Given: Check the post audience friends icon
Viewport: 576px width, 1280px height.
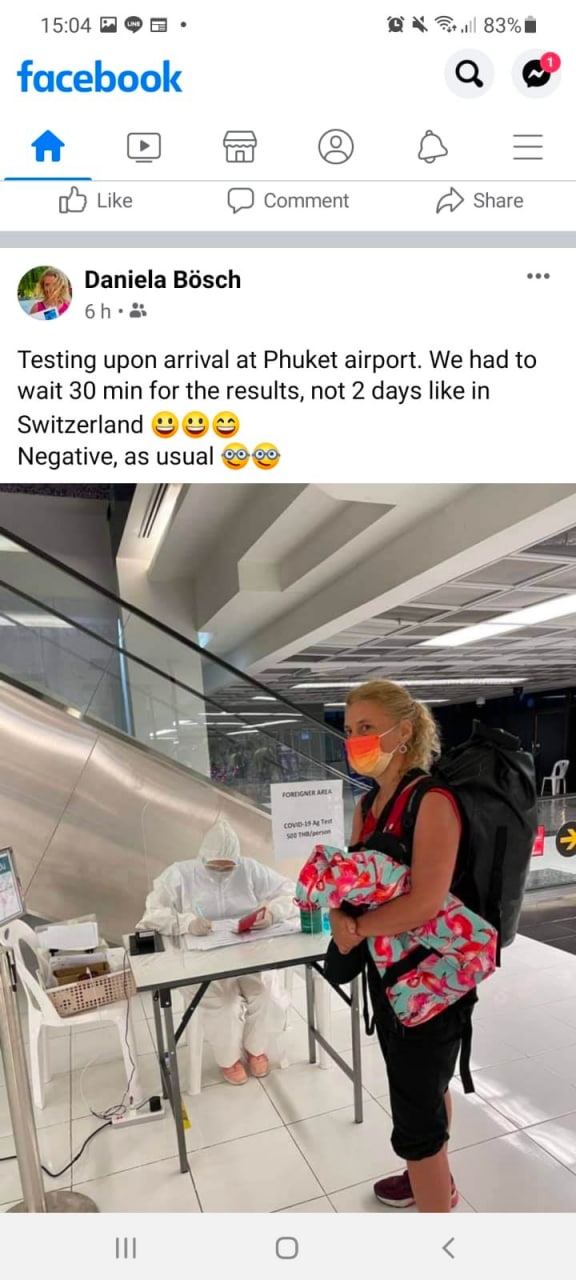Looking at the screenshot, I should tap(138, 312).
